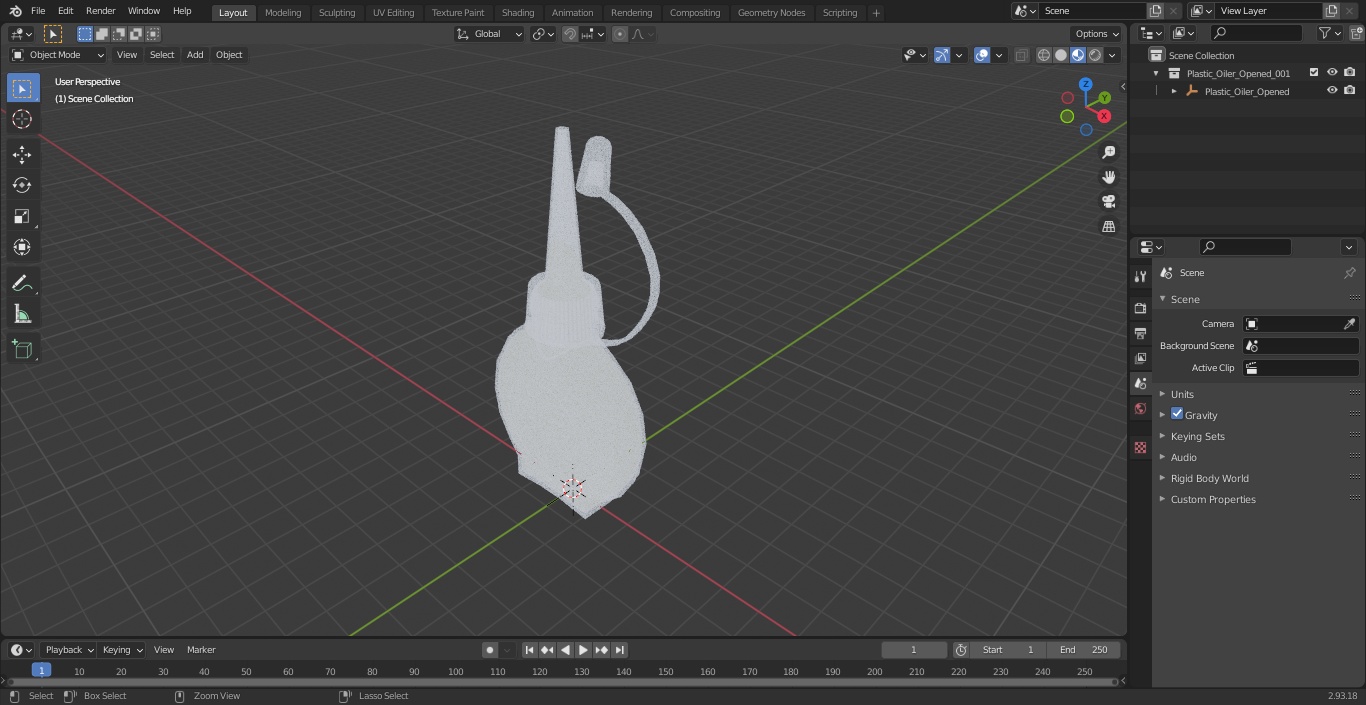Open the Render menu

pos(100,11)
